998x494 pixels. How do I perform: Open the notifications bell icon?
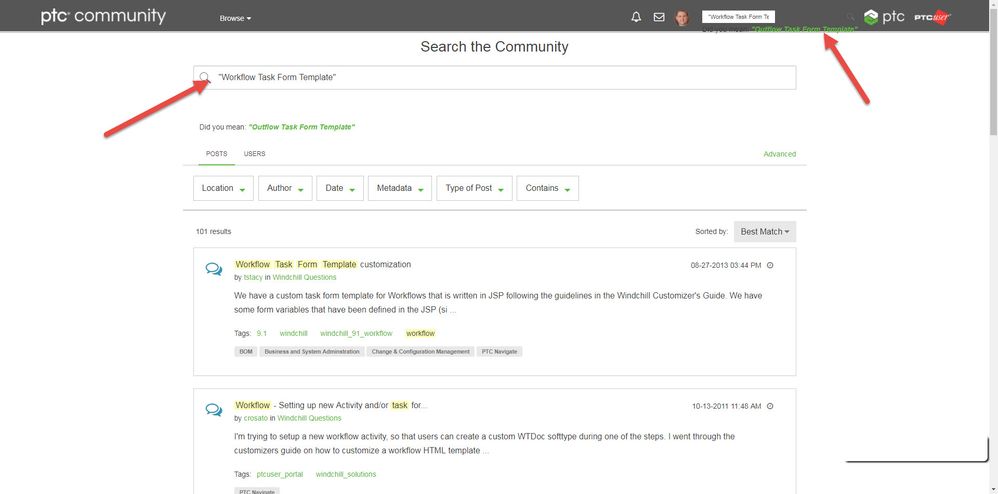[636, 18]
